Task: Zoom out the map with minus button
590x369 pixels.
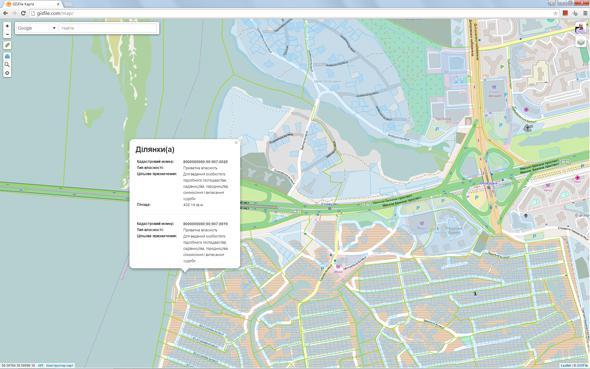Action: coord(7,34)
